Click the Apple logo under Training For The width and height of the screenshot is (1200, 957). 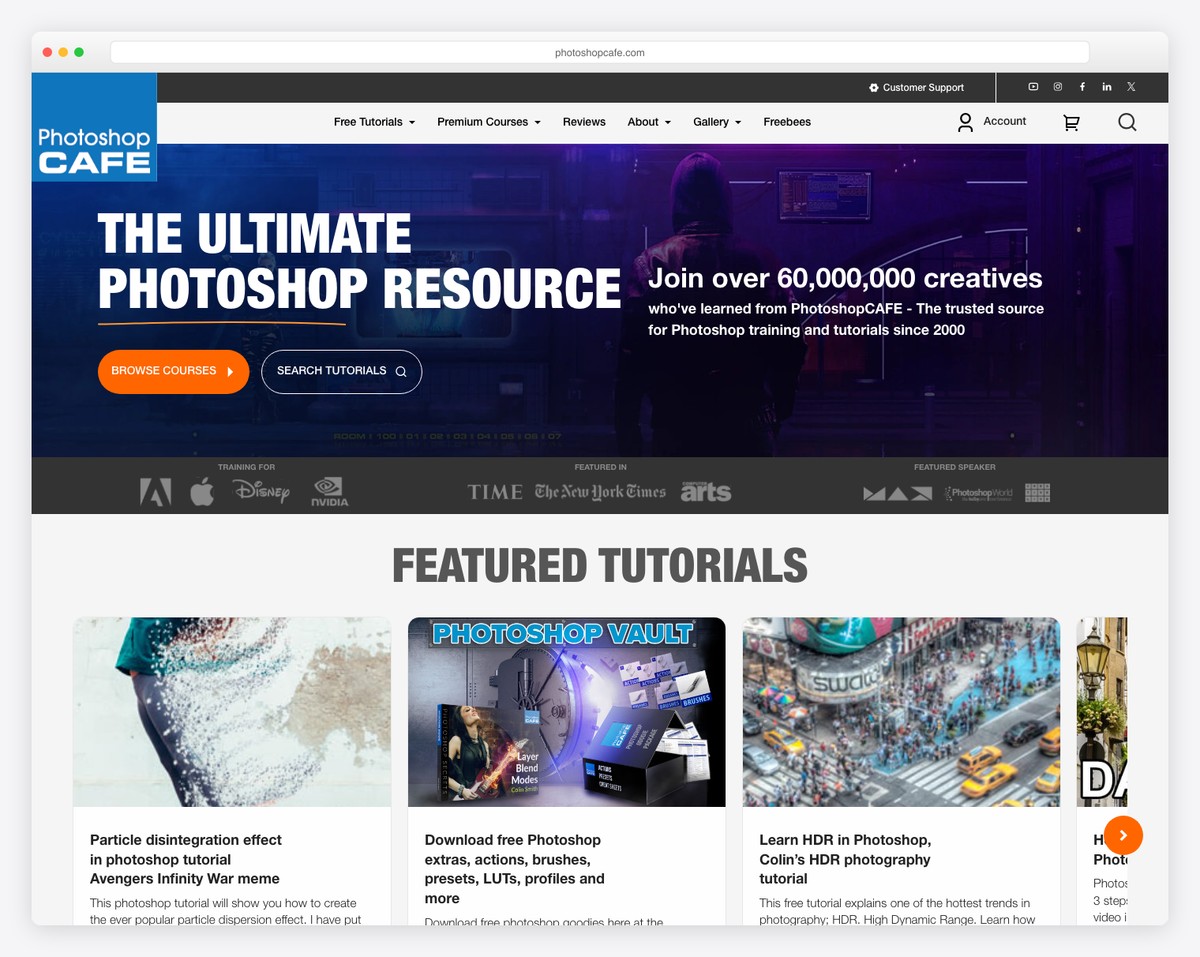click(202, 491)
